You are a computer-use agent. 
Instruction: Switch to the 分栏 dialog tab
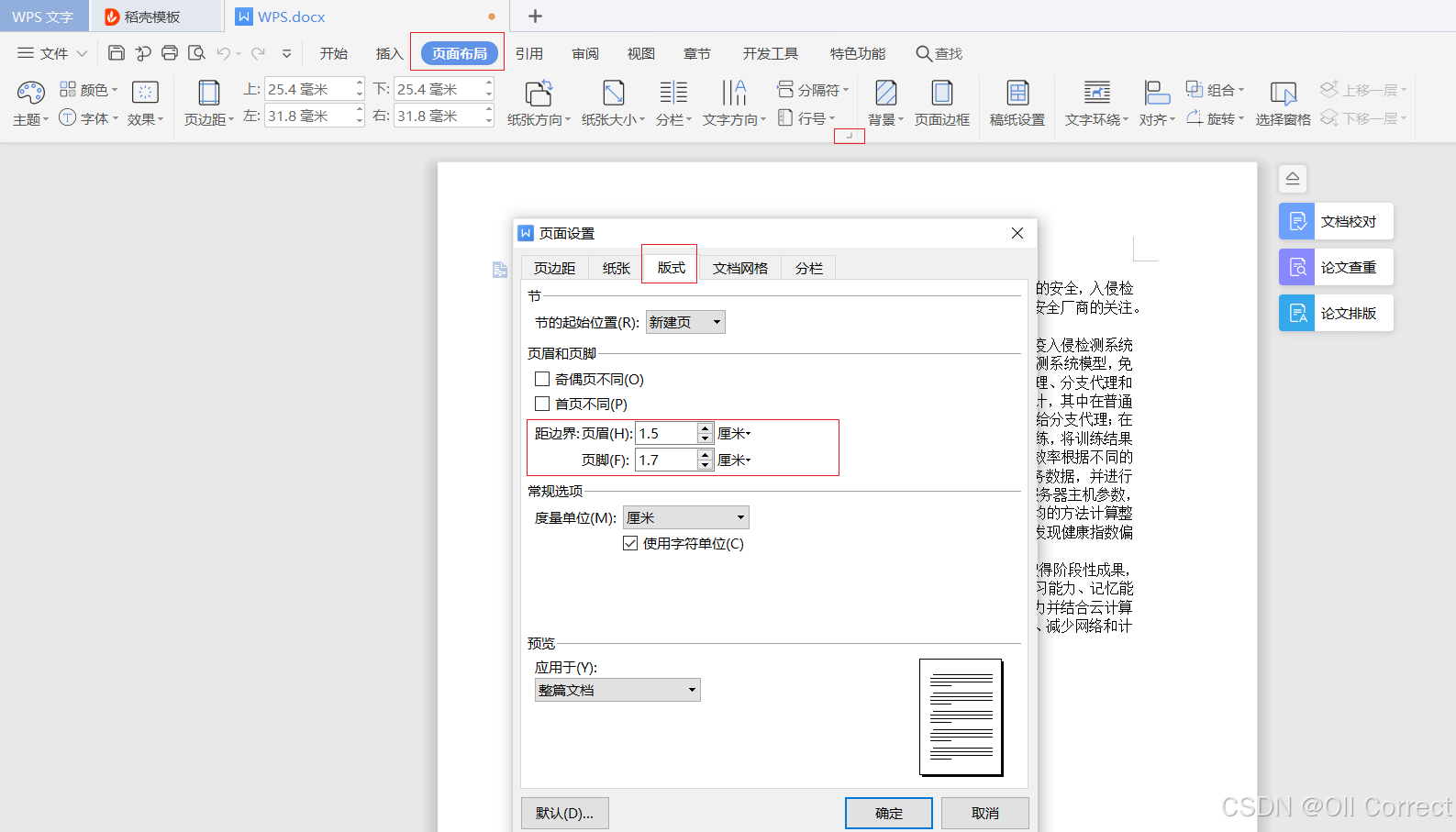(x=809, y=268)
